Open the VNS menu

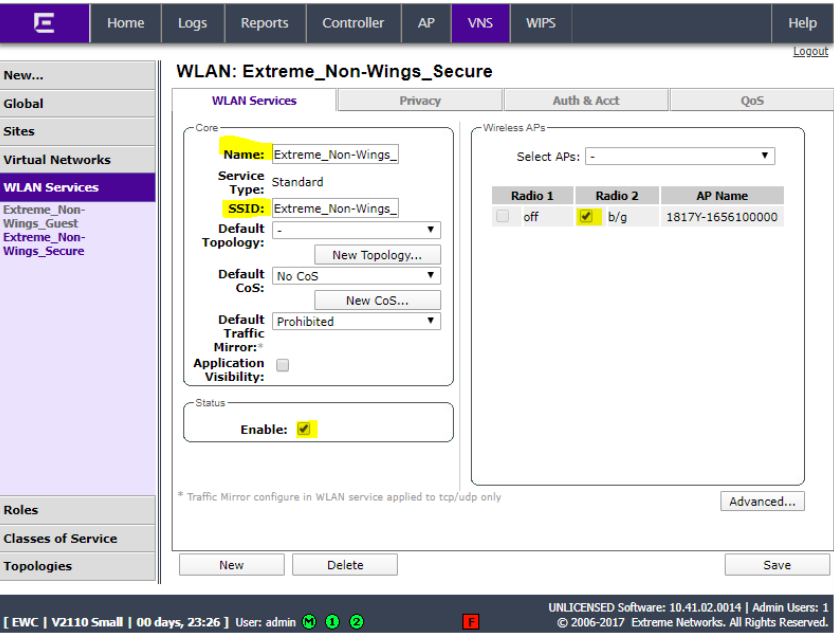pos(480,23)
